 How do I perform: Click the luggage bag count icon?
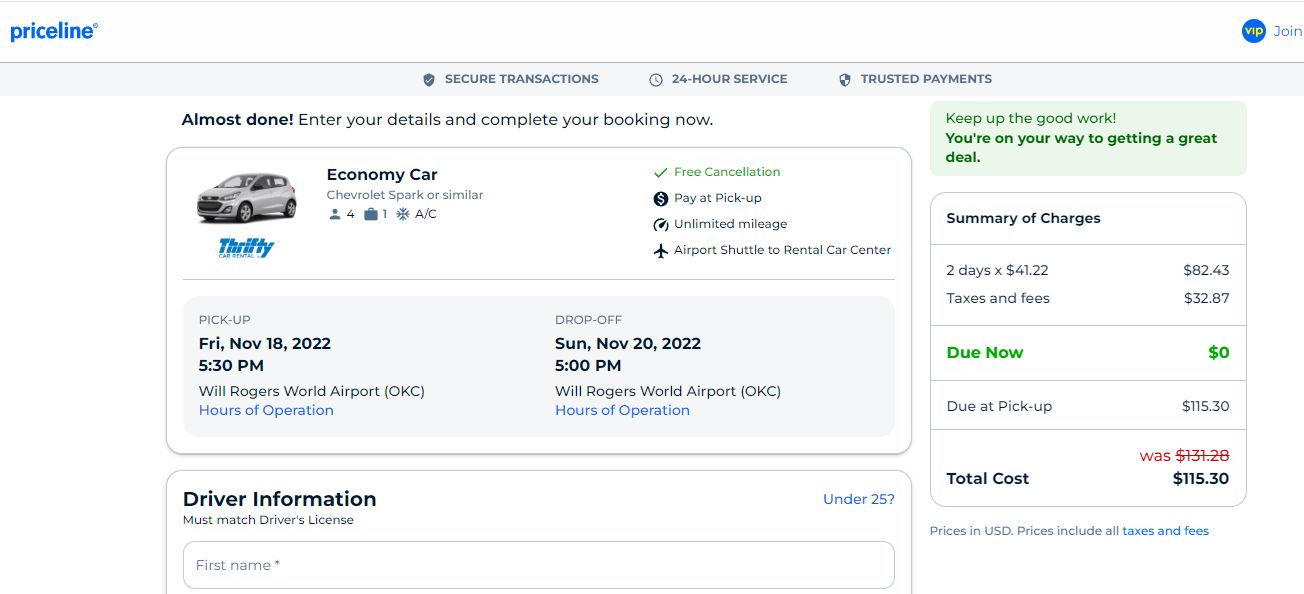point(371,214)
